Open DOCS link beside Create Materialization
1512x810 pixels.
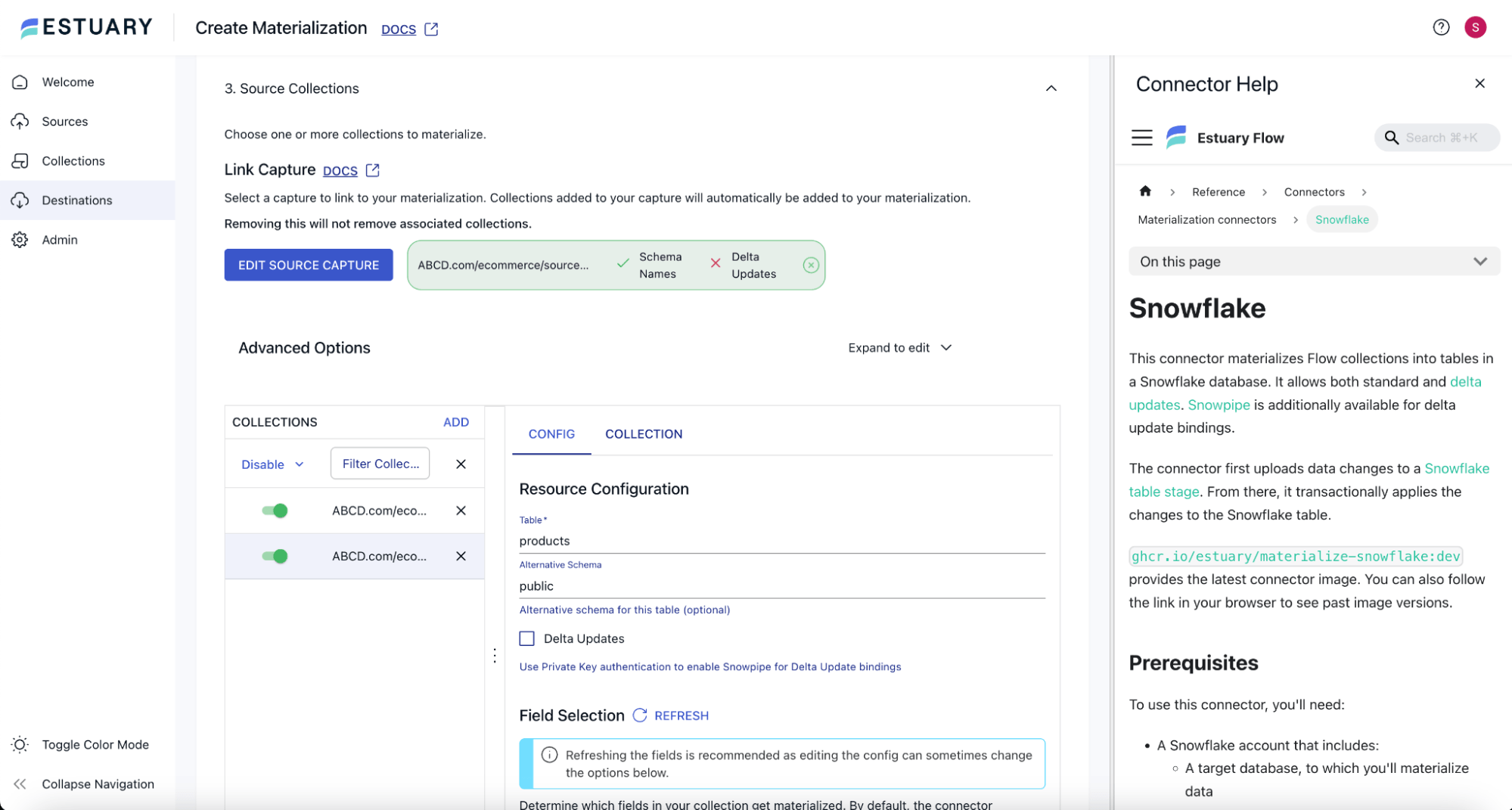399,29
